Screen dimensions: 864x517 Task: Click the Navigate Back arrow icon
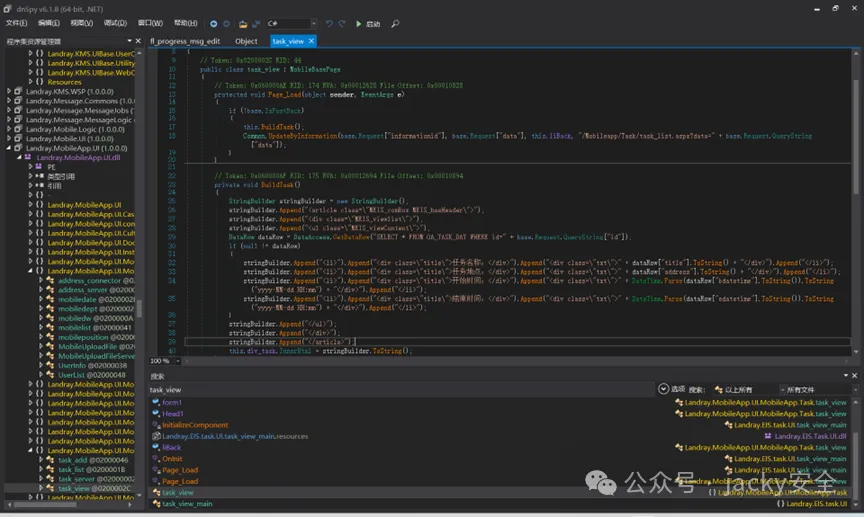coord(214,24)
